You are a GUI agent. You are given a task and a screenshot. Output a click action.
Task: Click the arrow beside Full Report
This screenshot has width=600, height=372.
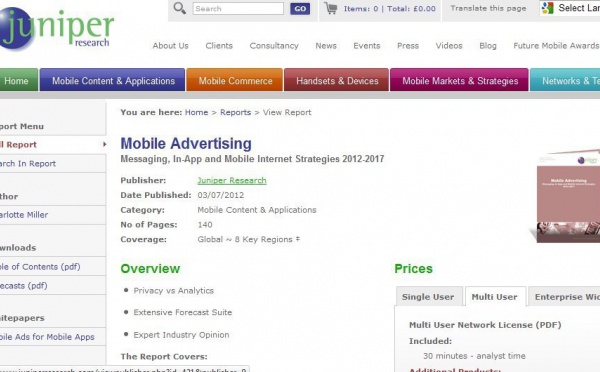pos(104,144)
